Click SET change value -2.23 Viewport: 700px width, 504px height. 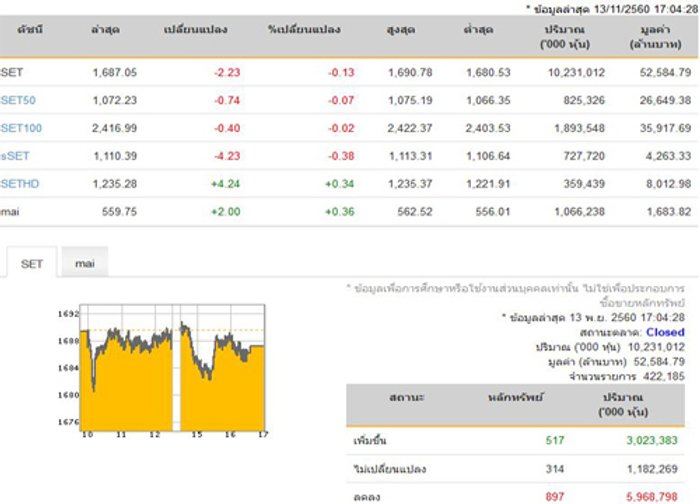[227, 72]
